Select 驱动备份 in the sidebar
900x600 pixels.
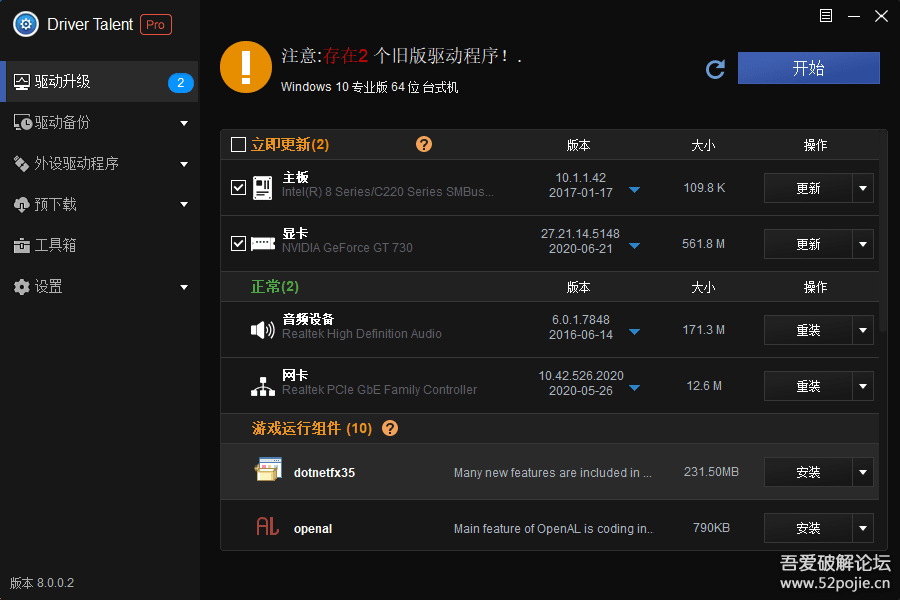tap(99, 123)
